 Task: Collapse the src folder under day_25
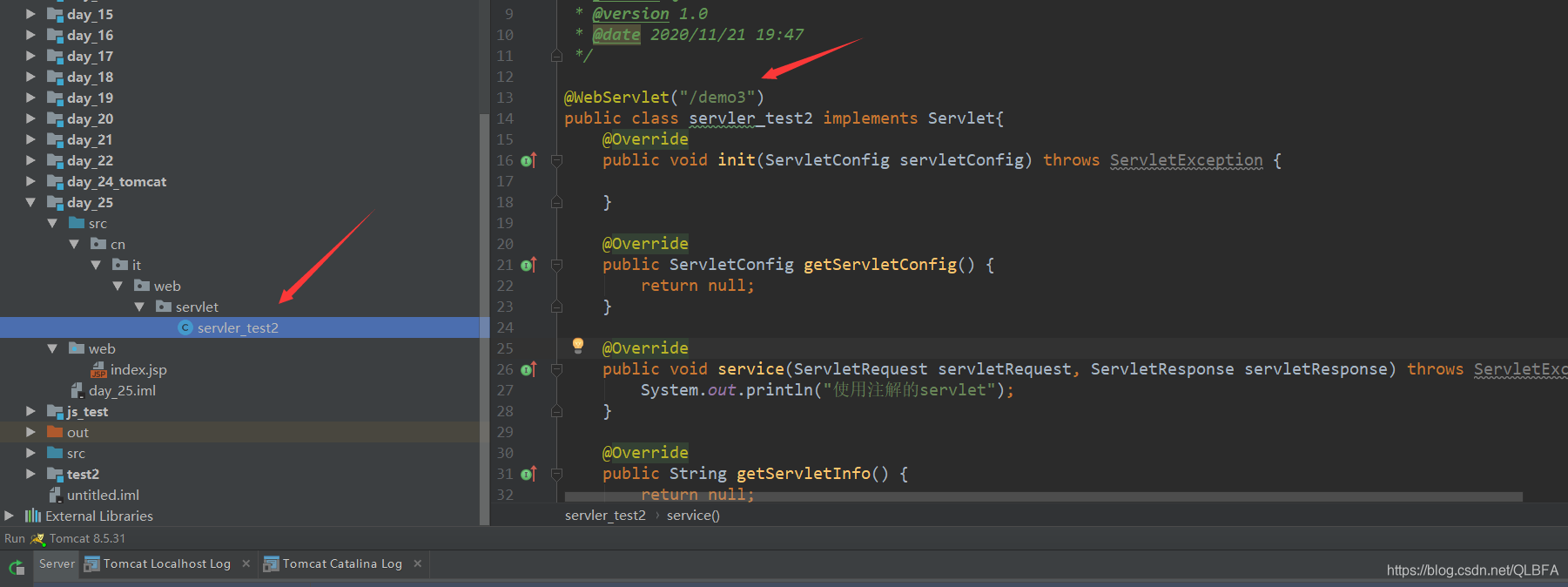(x=52, y=223)
